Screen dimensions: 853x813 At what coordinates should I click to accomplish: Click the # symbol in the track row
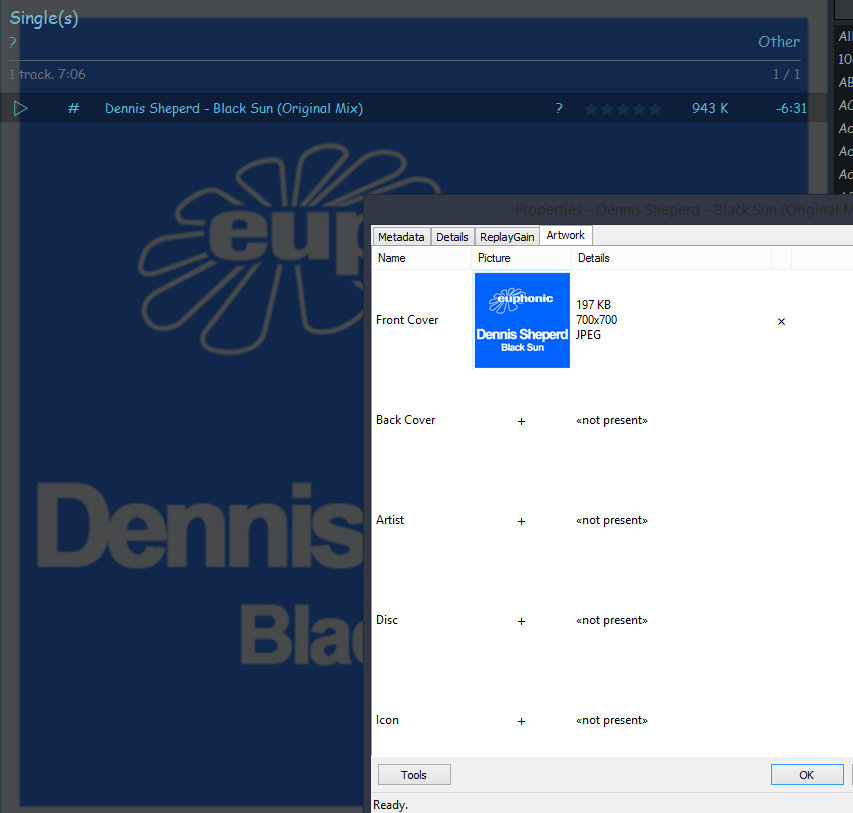(x=73, y=108)
